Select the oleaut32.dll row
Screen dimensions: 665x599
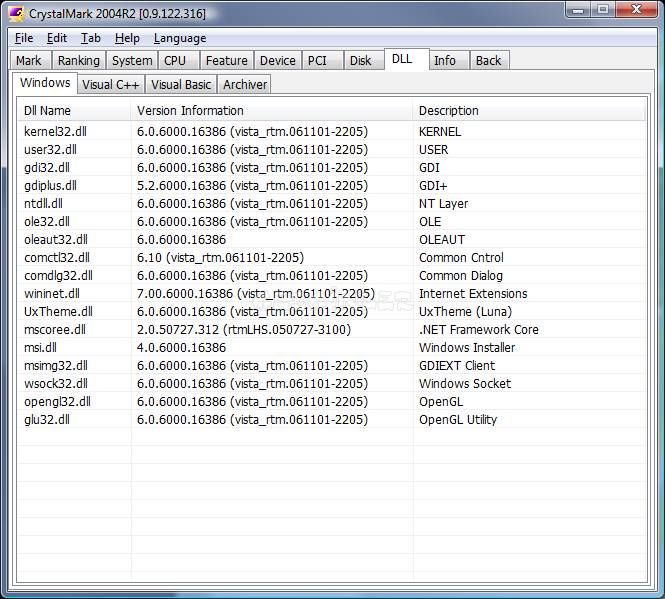tap(332, 240)
